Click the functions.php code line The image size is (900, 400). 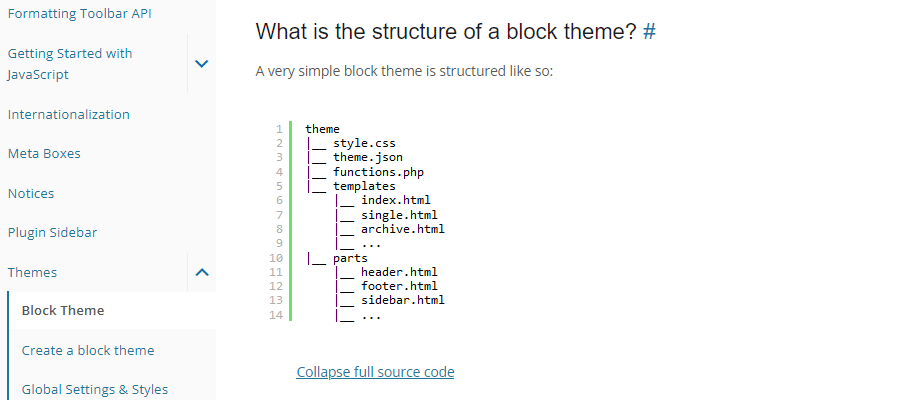[378, 172]
